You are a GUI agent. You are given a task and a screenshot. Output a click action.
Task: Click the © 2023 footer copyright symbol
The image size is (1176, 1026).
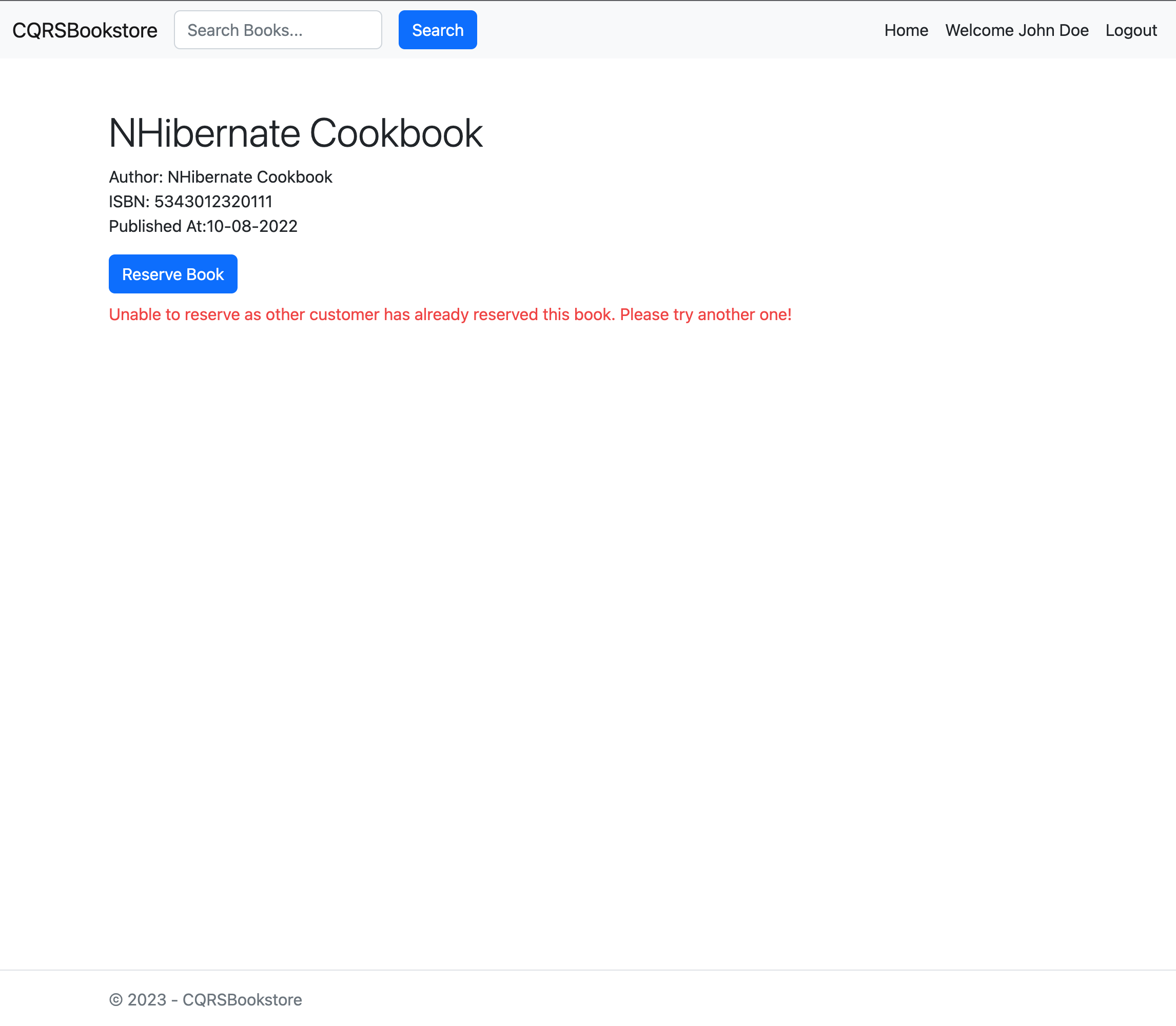point(116,1000)
